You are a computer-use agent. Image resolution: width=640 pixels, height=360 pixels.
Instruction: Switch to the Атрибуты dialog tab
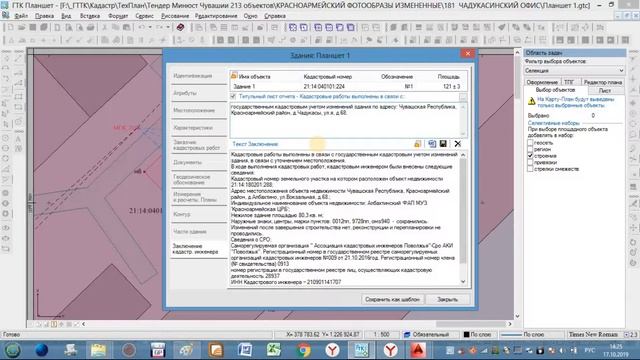point(198,93)
